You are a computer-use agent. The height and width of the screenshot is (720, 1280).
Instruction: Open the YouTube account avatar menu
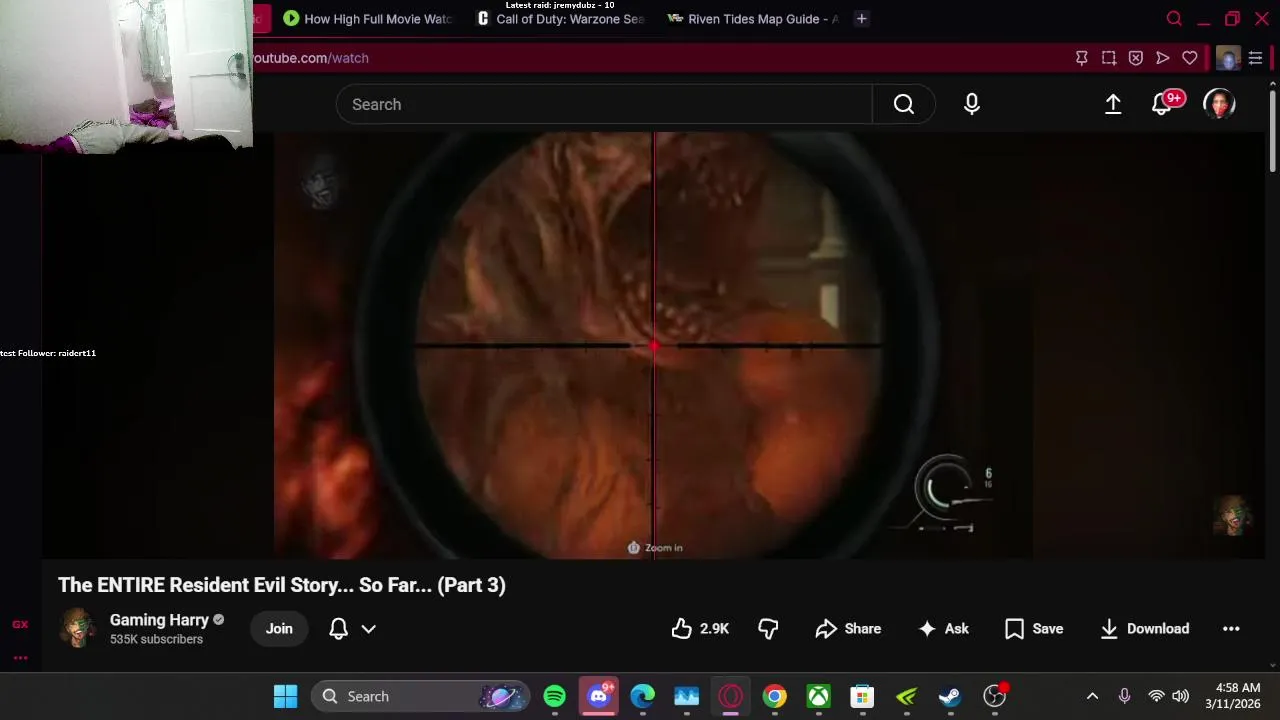pyautogui.click(x=1219, y=104)
